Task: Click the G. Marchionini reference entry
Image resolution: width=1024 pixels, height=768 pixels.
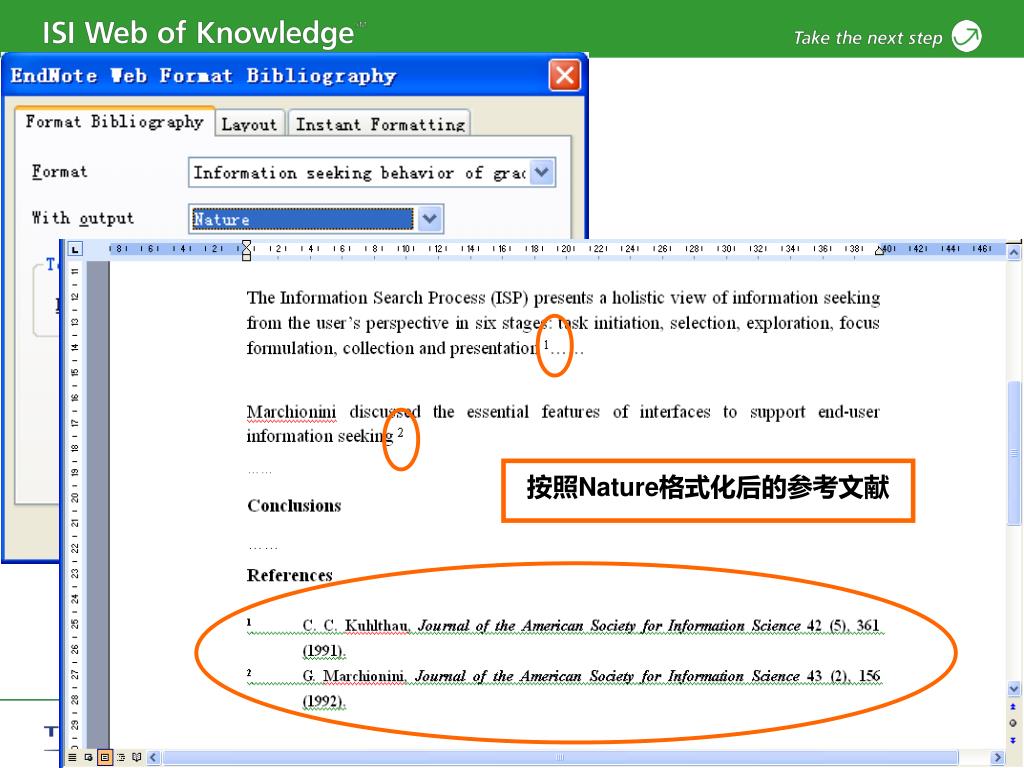Action: [x=564, y=688]
